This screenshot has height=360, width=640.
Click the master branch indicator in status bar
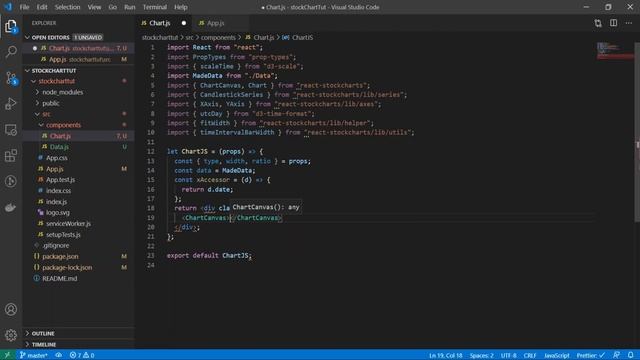coord(33,356)
